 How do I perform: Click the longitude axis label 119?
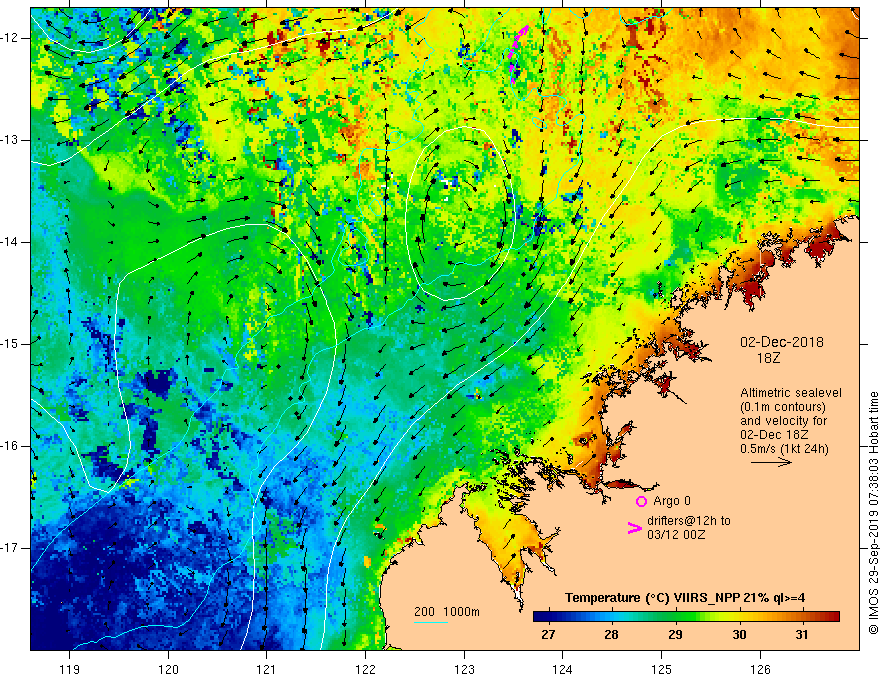pos(70,669)
